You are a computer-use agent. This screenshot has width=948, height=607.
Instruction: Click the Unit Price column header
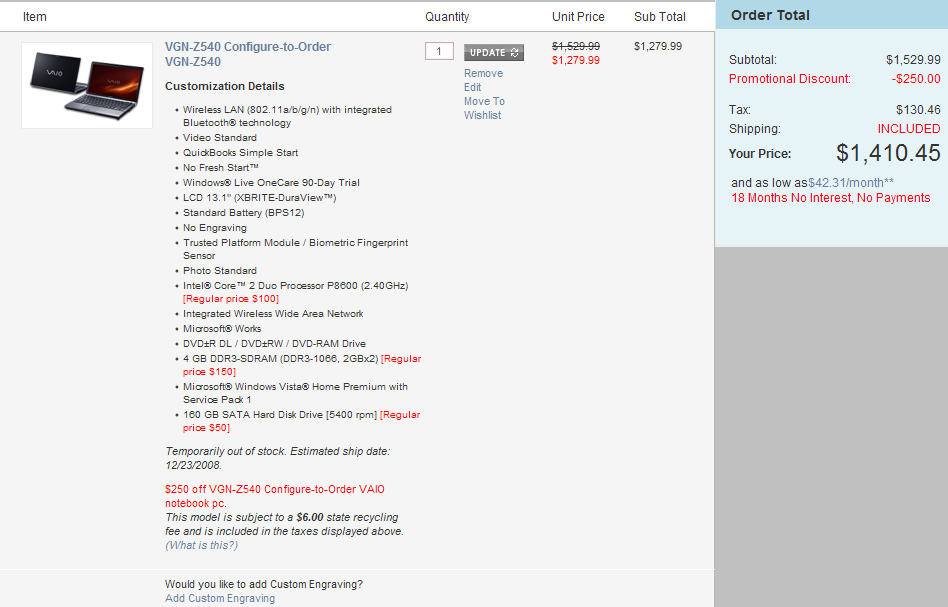point(578,17)
